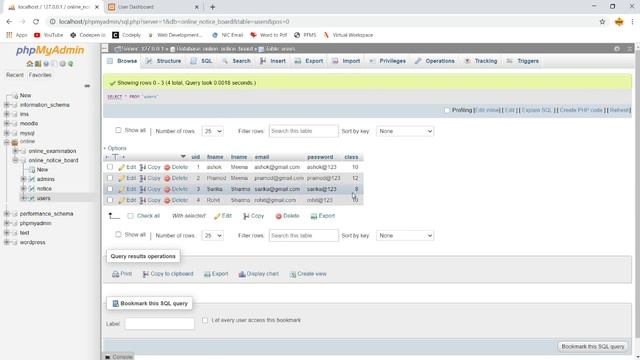Click the upper Search this table field
Image resolution: width=640 pixels, height=360 pixels.
click(304, 131)
